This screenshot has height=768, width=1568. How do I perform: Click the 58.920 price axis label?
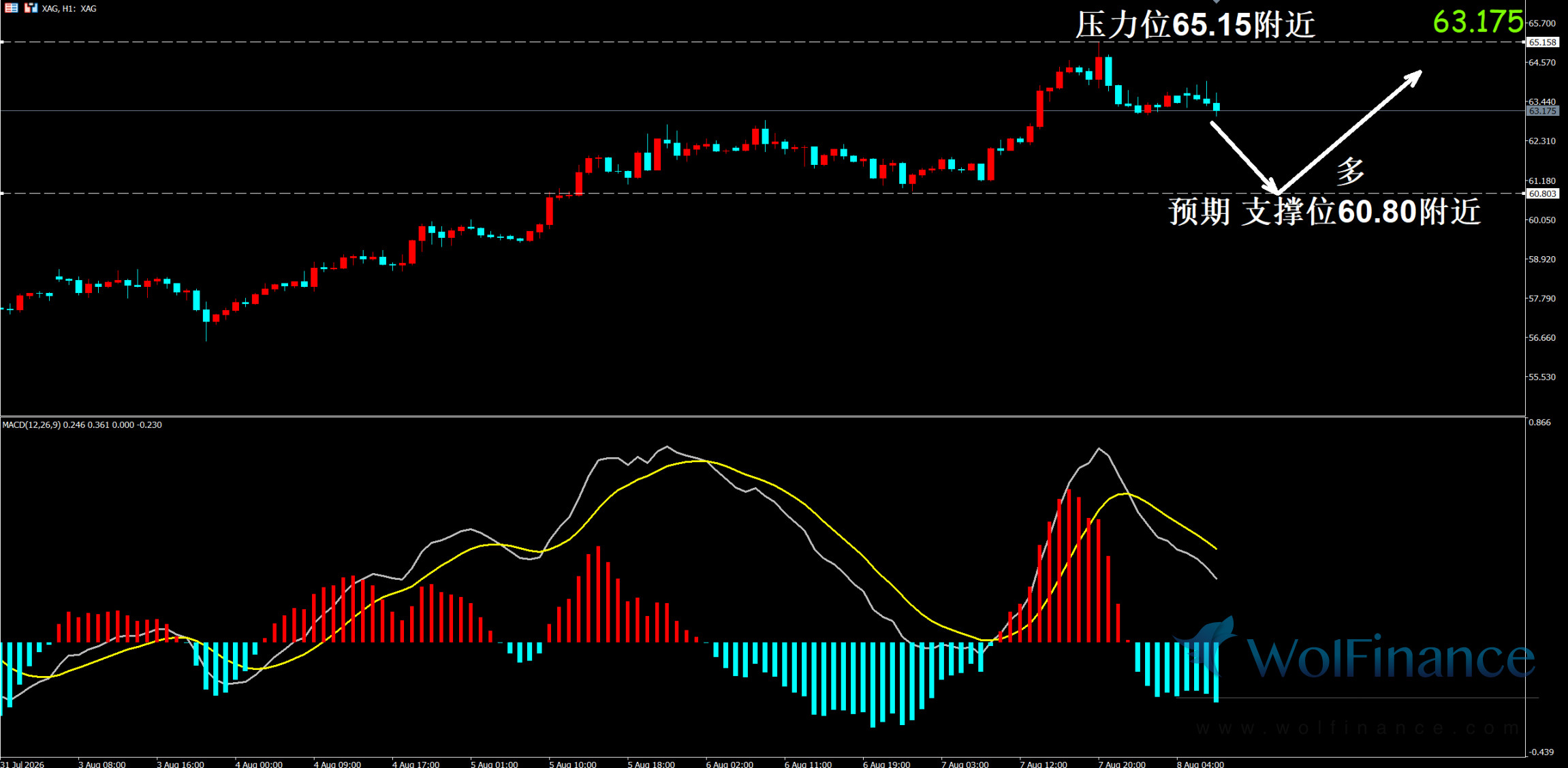1542,259
